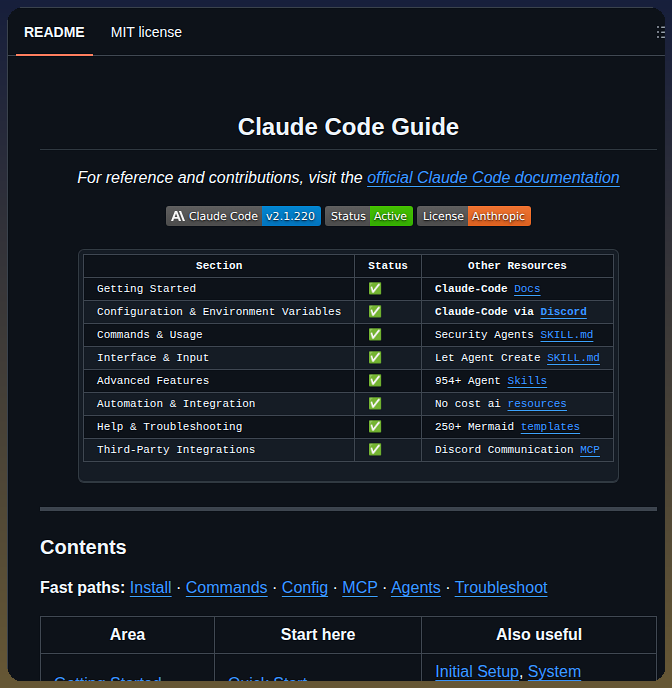The image size is (672, 688).
Task: Open the Initial Setup link
Action: [x=477, y=671]
